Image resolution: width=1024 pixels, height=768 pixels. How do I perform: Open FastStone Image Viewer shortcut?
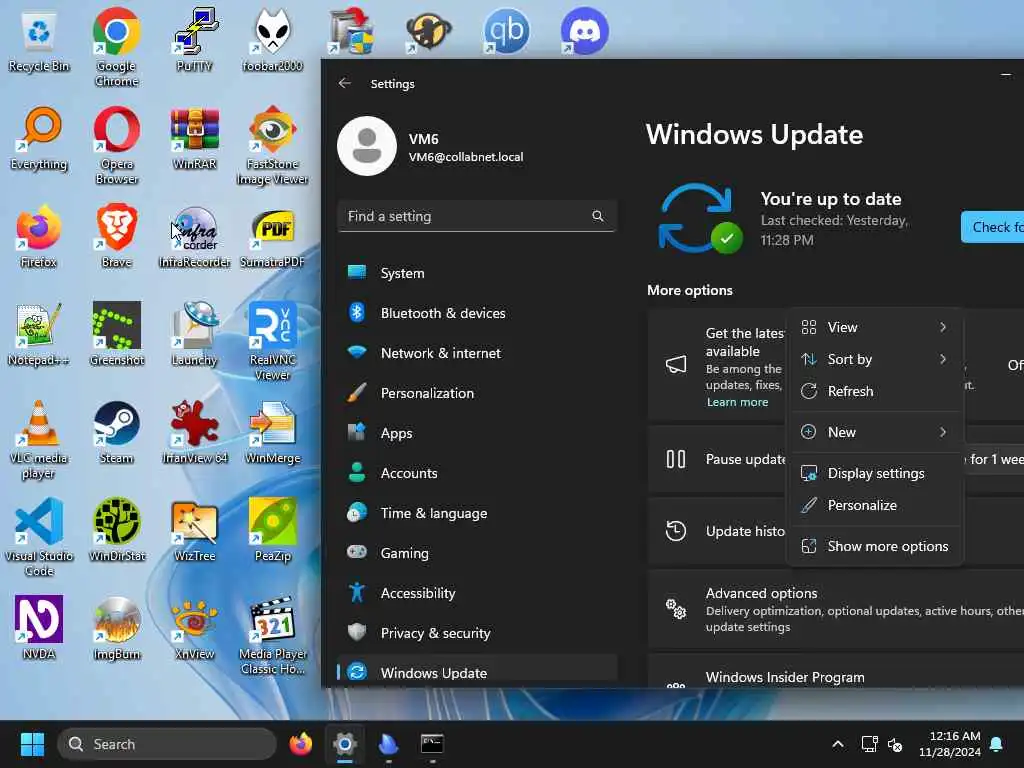click(x=272, y=145)
